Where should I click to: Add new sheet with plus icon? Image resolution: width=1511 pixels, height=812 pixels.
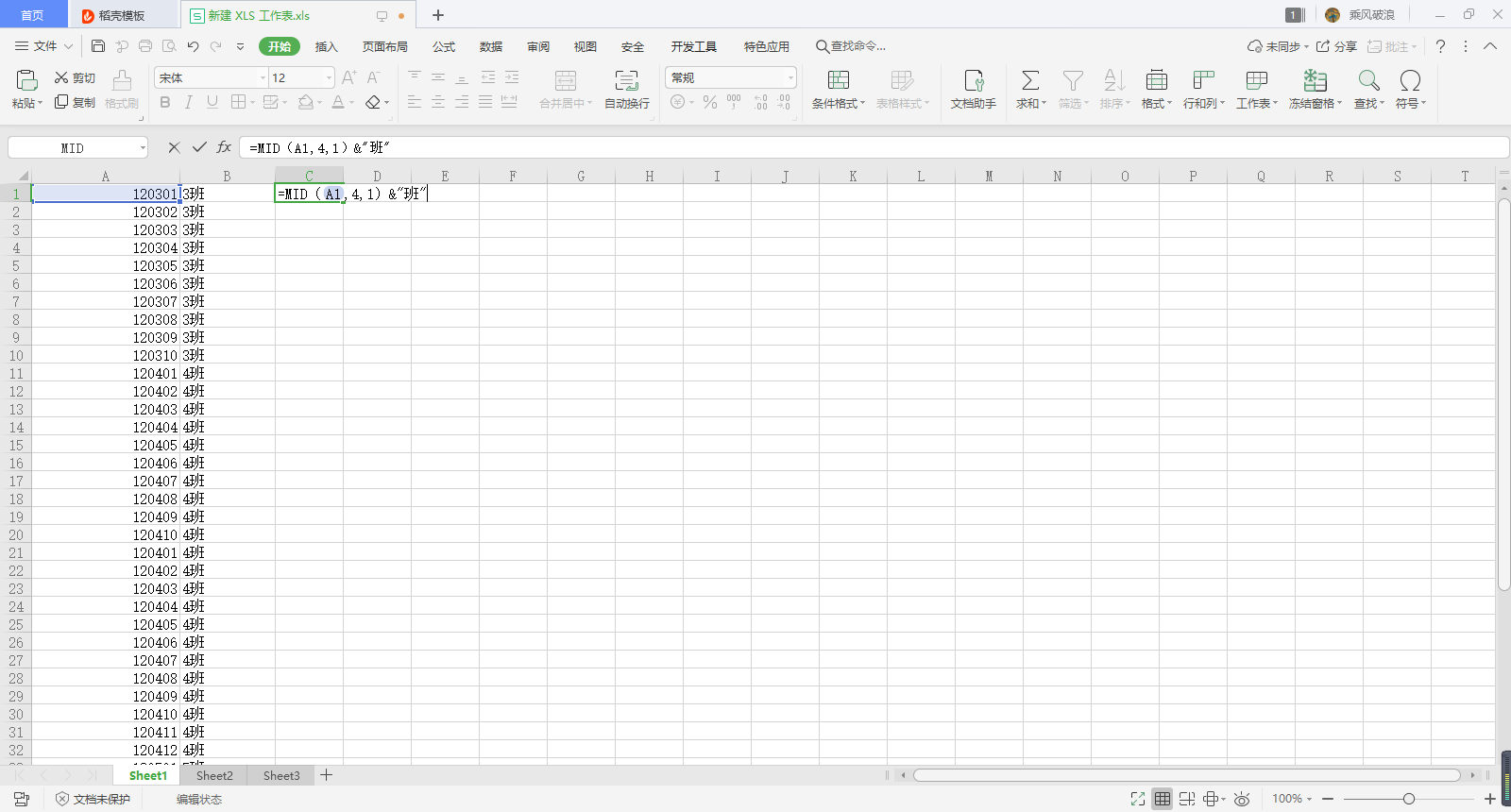click(326, 775)
